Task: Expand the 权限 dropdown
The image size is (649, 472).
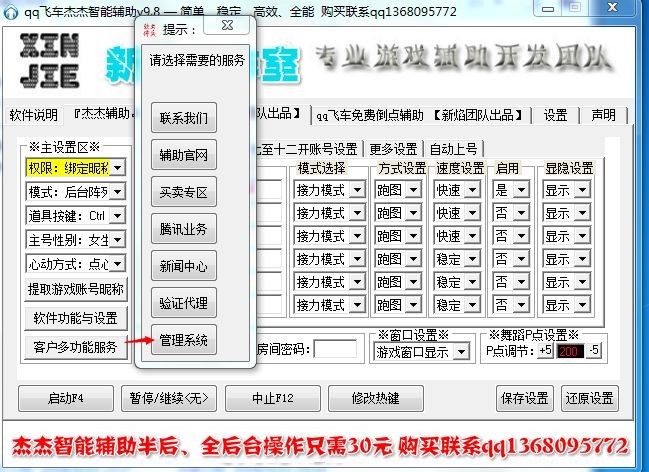Action: (x=118, y=168)
